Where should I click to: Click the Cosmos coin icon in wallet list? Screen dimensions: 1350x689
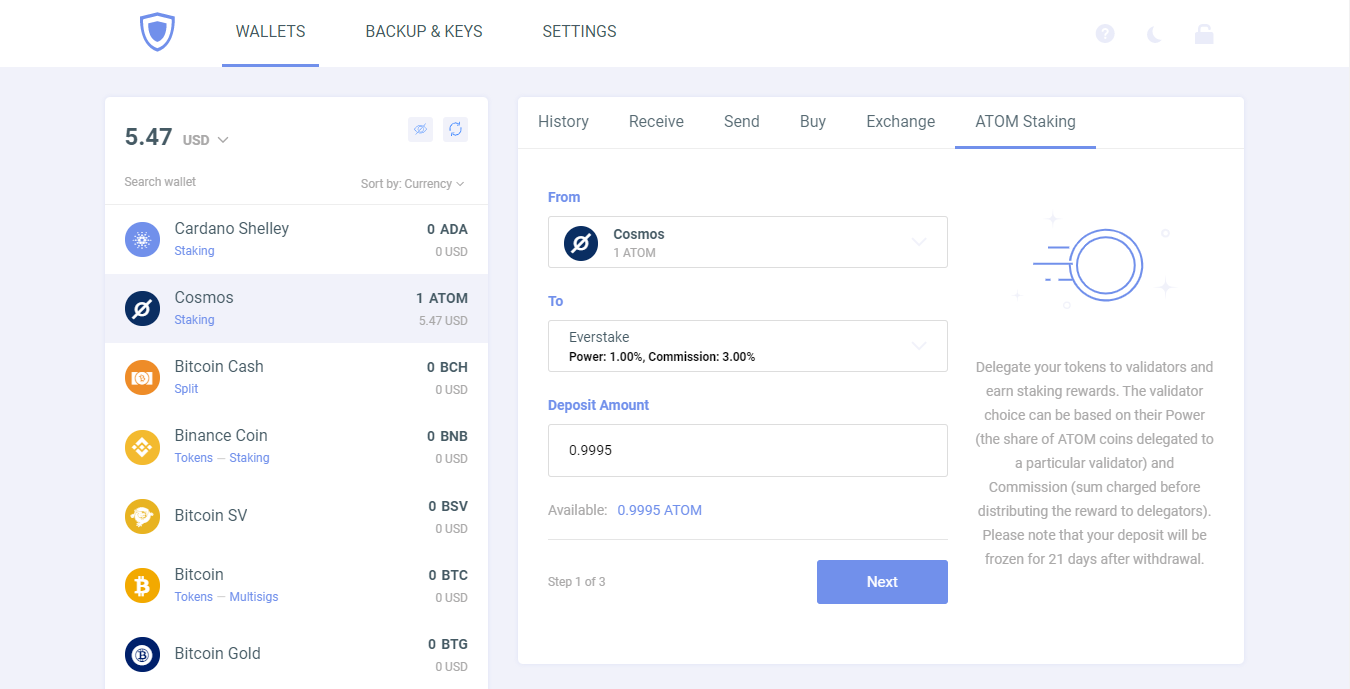(x=142, y=308)
